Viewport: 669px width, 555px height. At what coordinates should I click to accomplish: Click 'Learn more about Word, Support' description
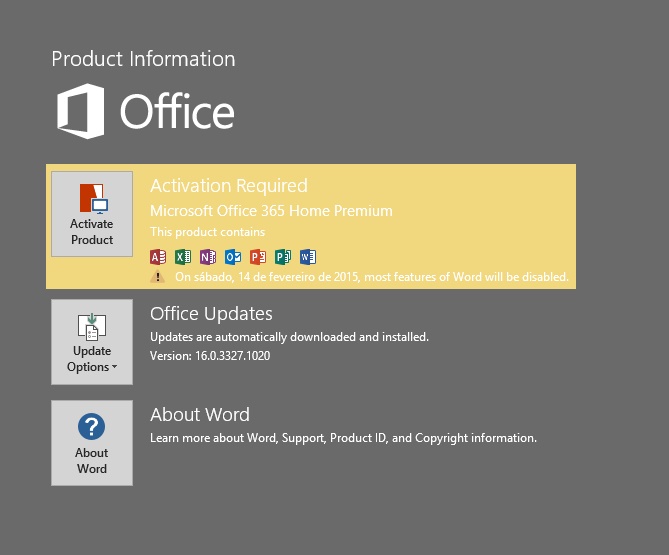pyautogui.click(x=343, y=438)
